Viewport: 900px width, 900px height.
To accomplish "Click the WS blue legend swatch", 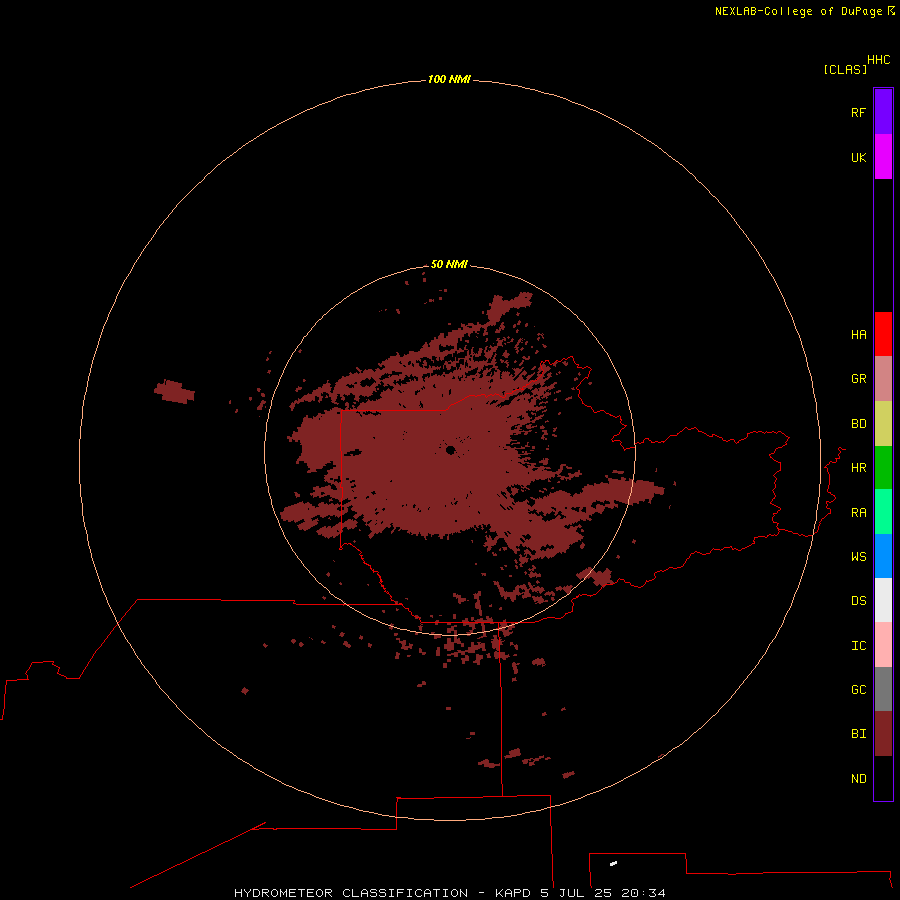I will (883, 556).
